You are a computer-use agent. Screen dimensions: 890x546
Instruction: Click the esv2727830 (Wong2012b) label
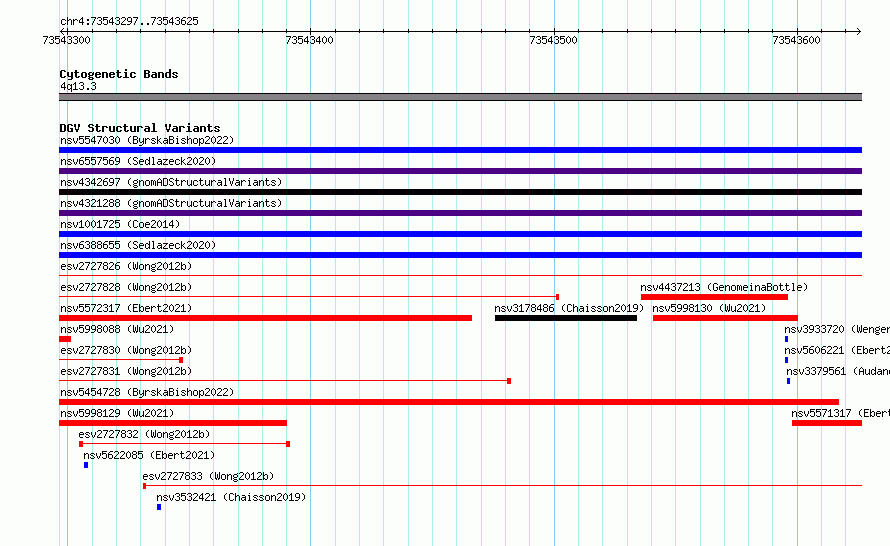point(126,350)
